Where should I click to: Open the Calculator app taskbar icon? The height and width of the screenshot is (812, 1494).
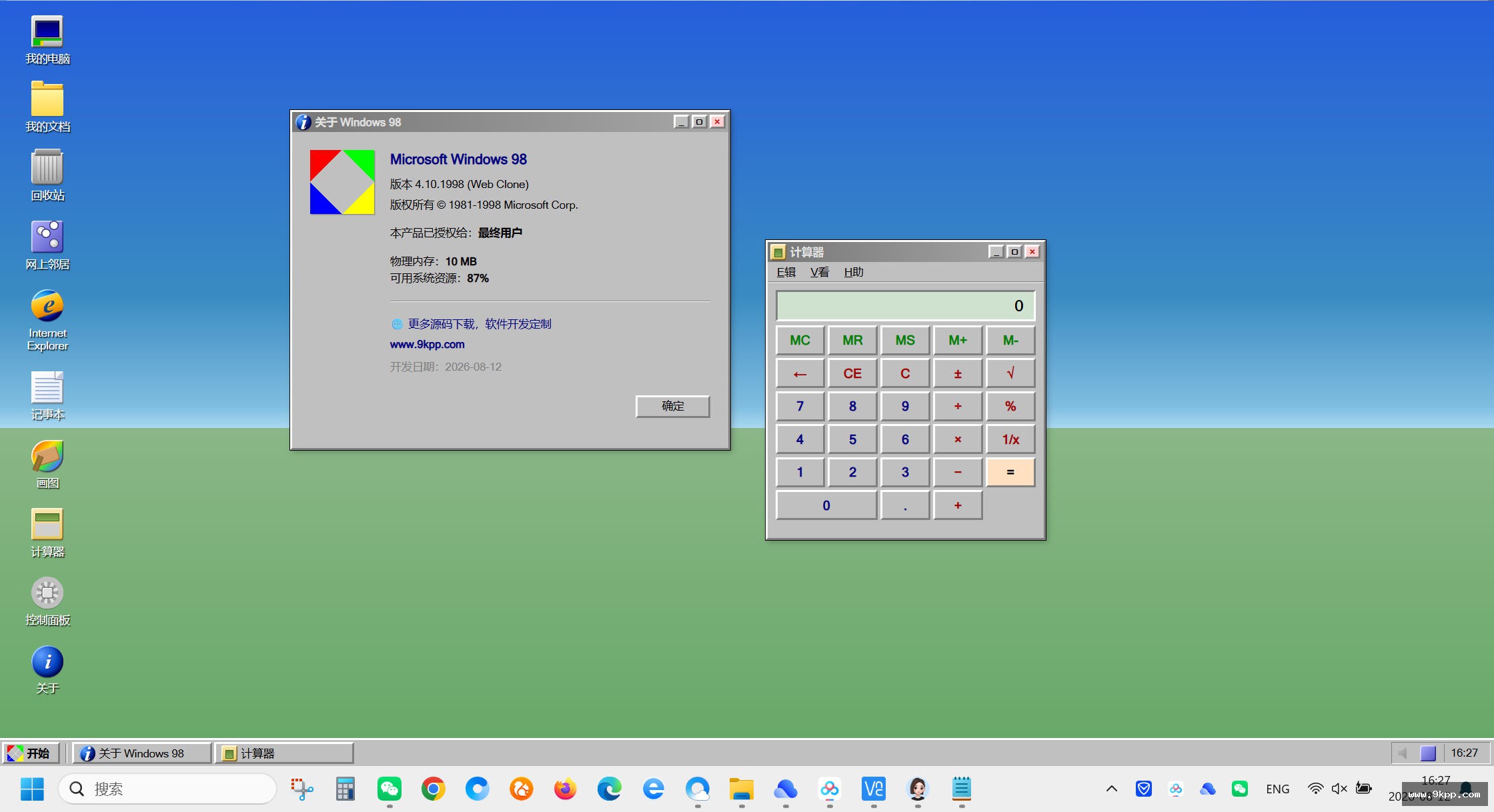[345, 789]
